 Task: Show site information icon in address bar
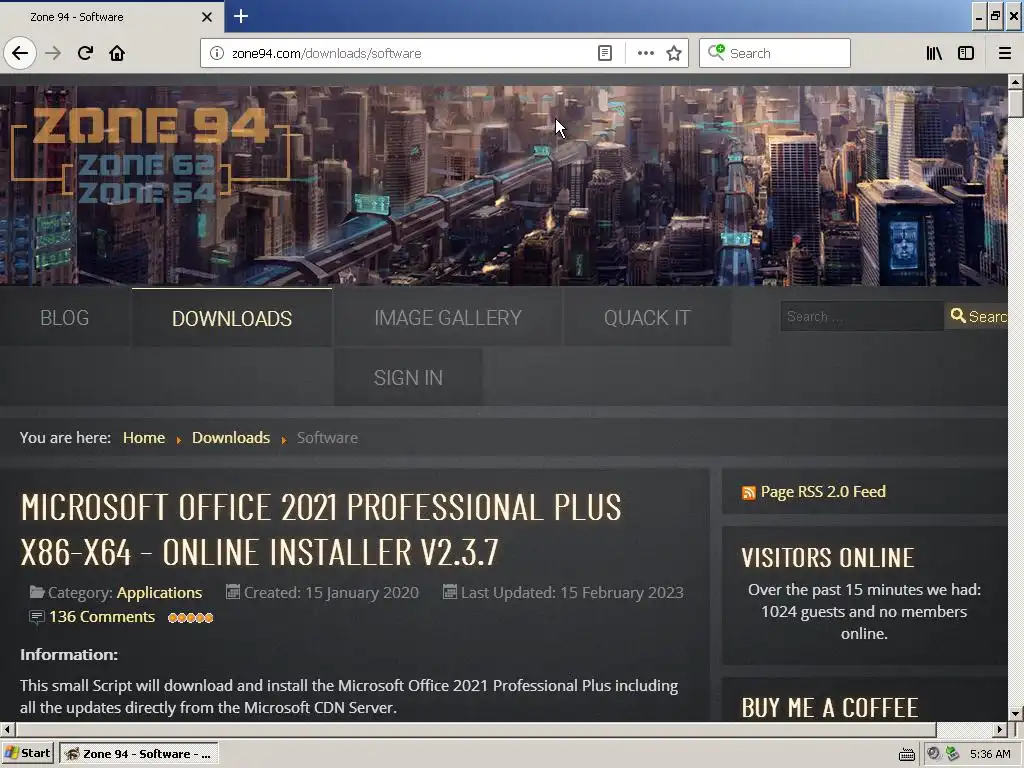click(x=216, y=53)
